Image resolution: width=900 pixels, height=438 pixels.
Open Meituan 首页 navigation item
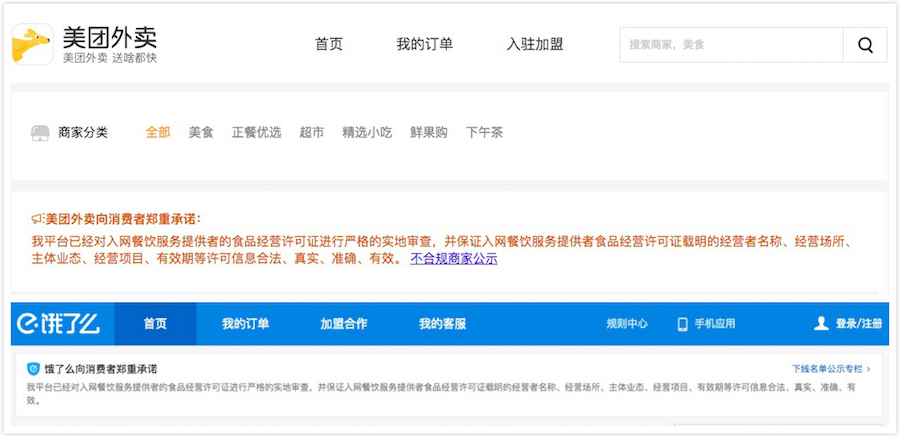329,44
